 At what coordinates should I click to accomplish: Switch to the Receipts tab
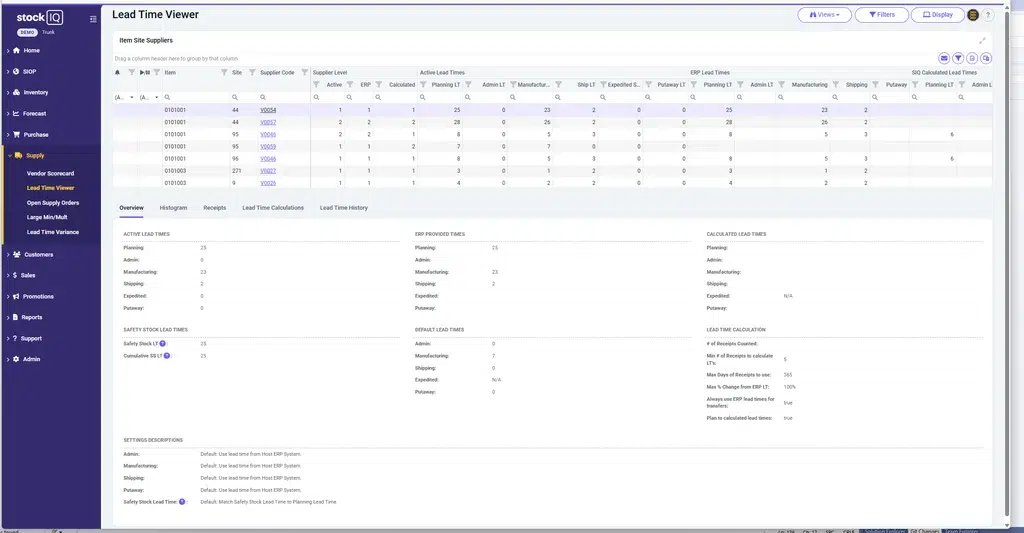(x=214, y=208)
